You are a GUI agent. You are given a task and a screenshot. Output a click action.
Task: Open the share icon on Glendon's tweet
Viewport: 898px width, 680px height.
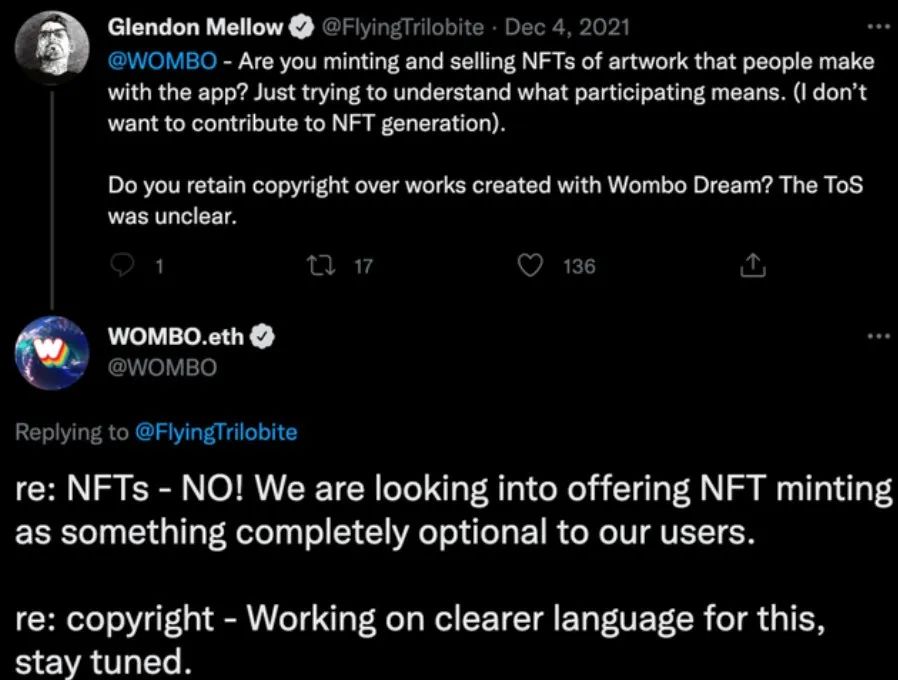coord(753,265)
